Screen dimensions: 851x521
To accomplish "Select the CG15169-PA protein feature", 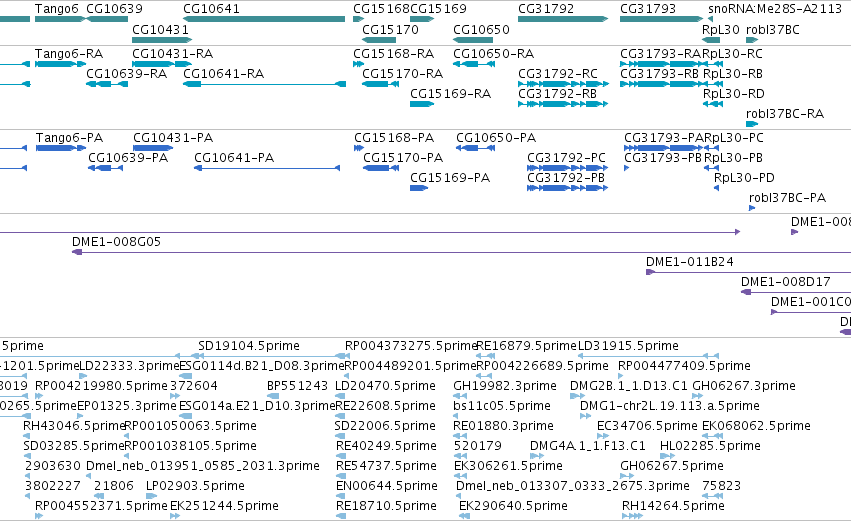I will click(419, 188).
